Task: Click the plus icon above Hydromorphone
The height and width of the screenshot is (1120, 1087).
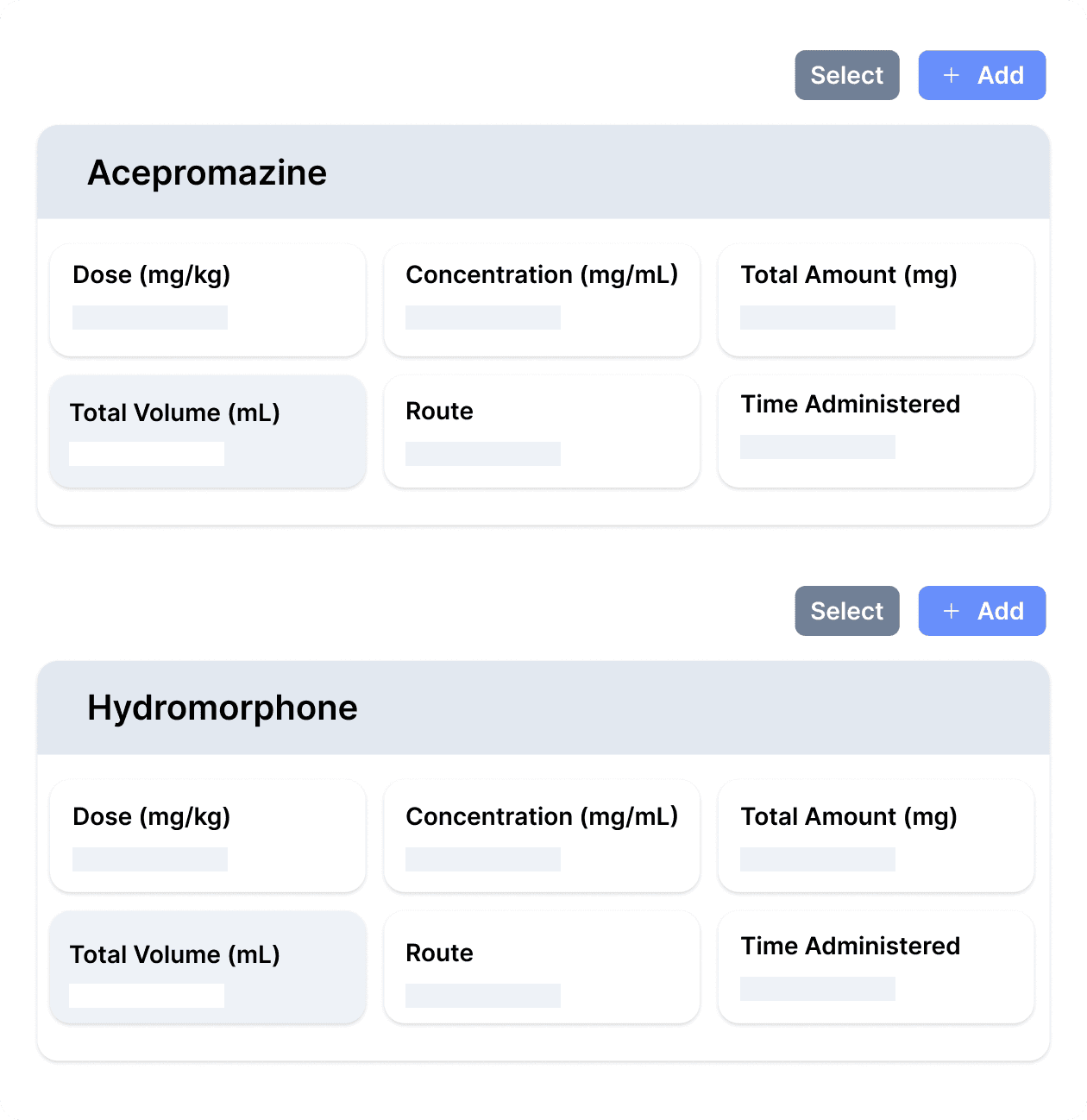Action: coord(951,612)
